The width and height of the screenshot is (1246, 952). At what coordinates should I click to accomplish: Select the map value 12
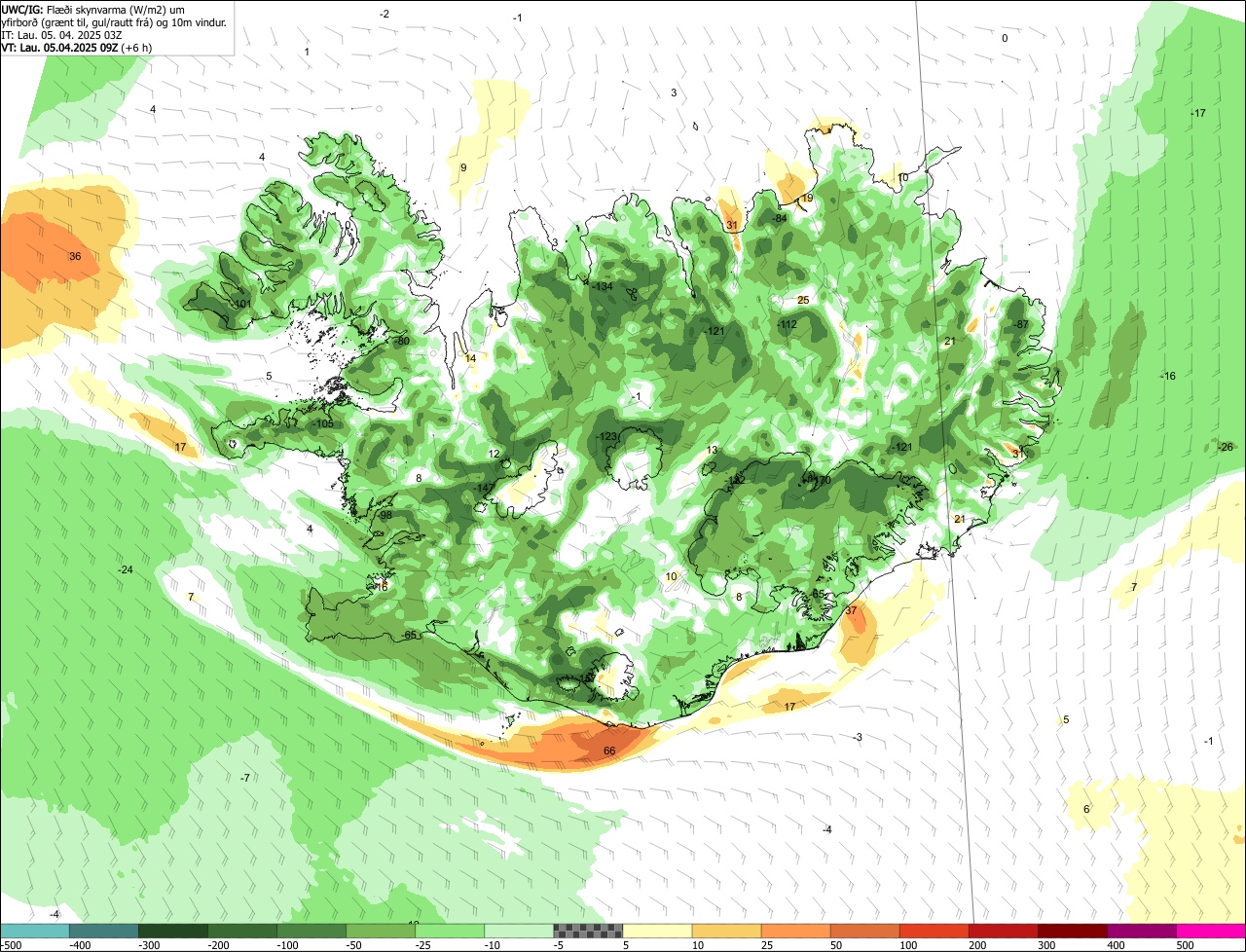(x=494, y=455)
